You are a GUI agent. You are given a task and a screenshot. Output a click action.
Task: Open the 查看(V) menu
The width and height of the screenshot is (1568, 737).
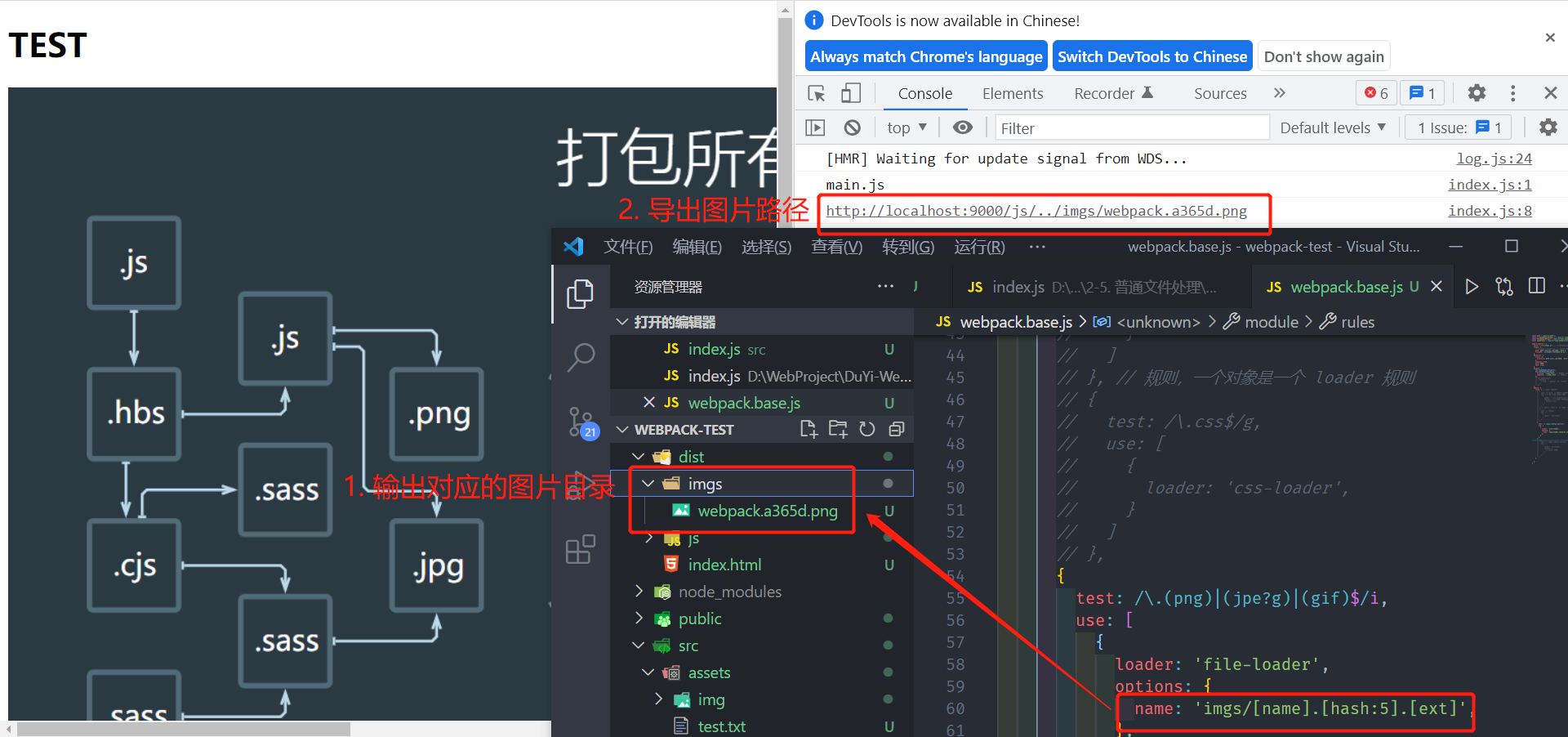coord(836,247)
